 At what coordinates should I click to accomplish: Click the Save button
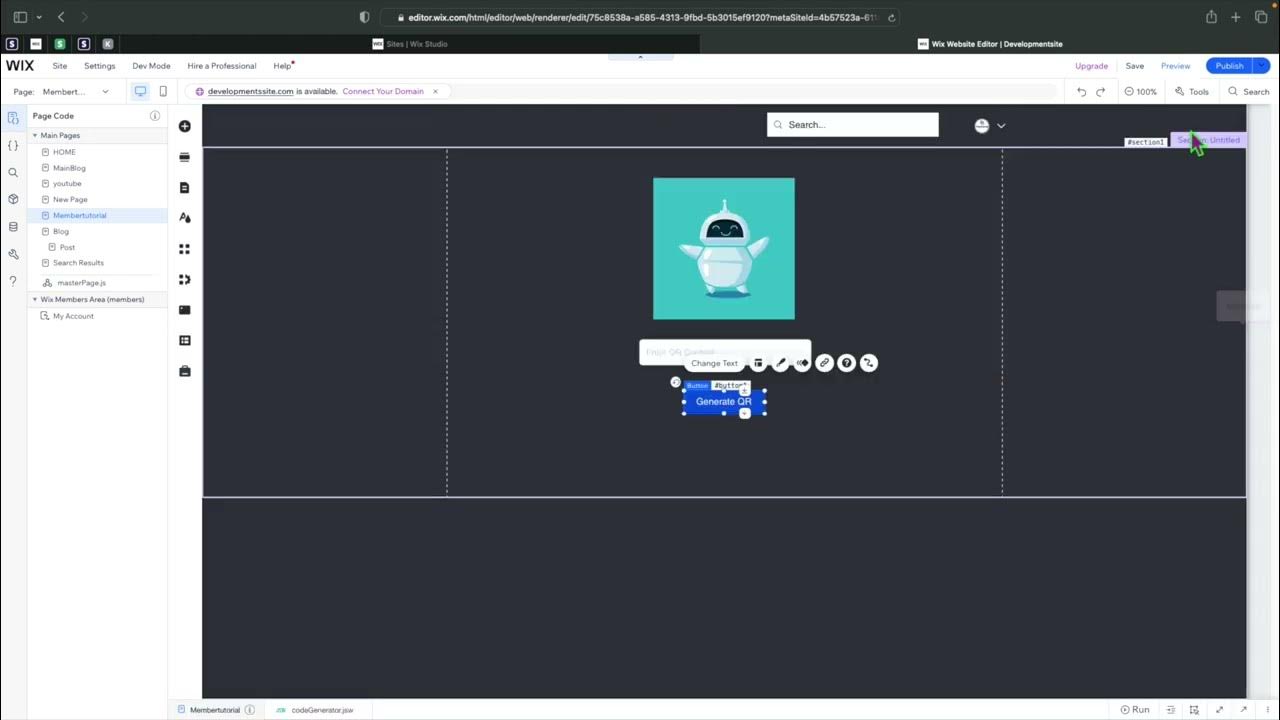pos(1134,66)
